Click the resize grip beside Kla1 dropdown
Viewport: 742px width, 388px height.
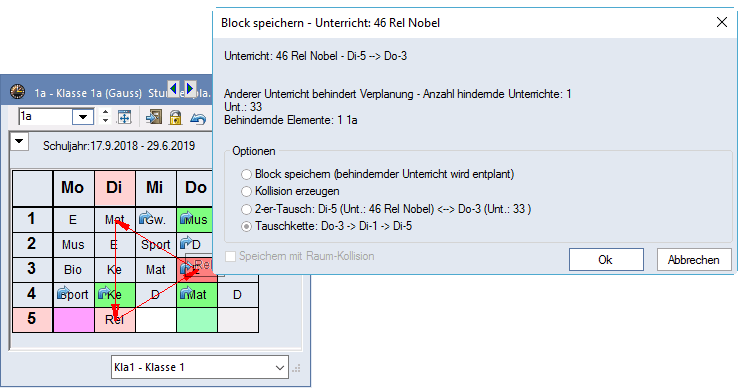point(297,368)
